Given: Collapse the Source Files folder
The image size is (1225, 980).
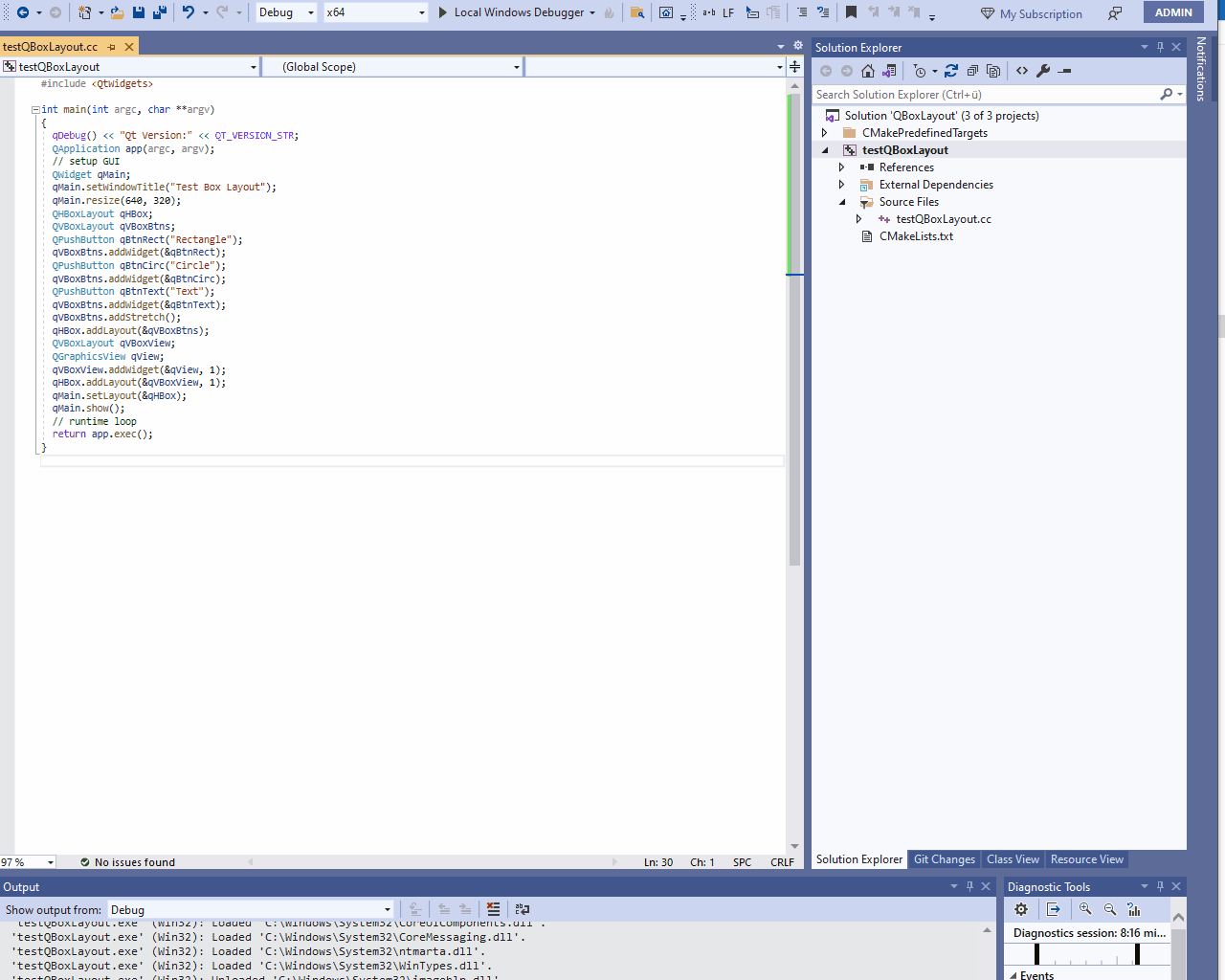Looking at the screenshot, I should [842, 202].
